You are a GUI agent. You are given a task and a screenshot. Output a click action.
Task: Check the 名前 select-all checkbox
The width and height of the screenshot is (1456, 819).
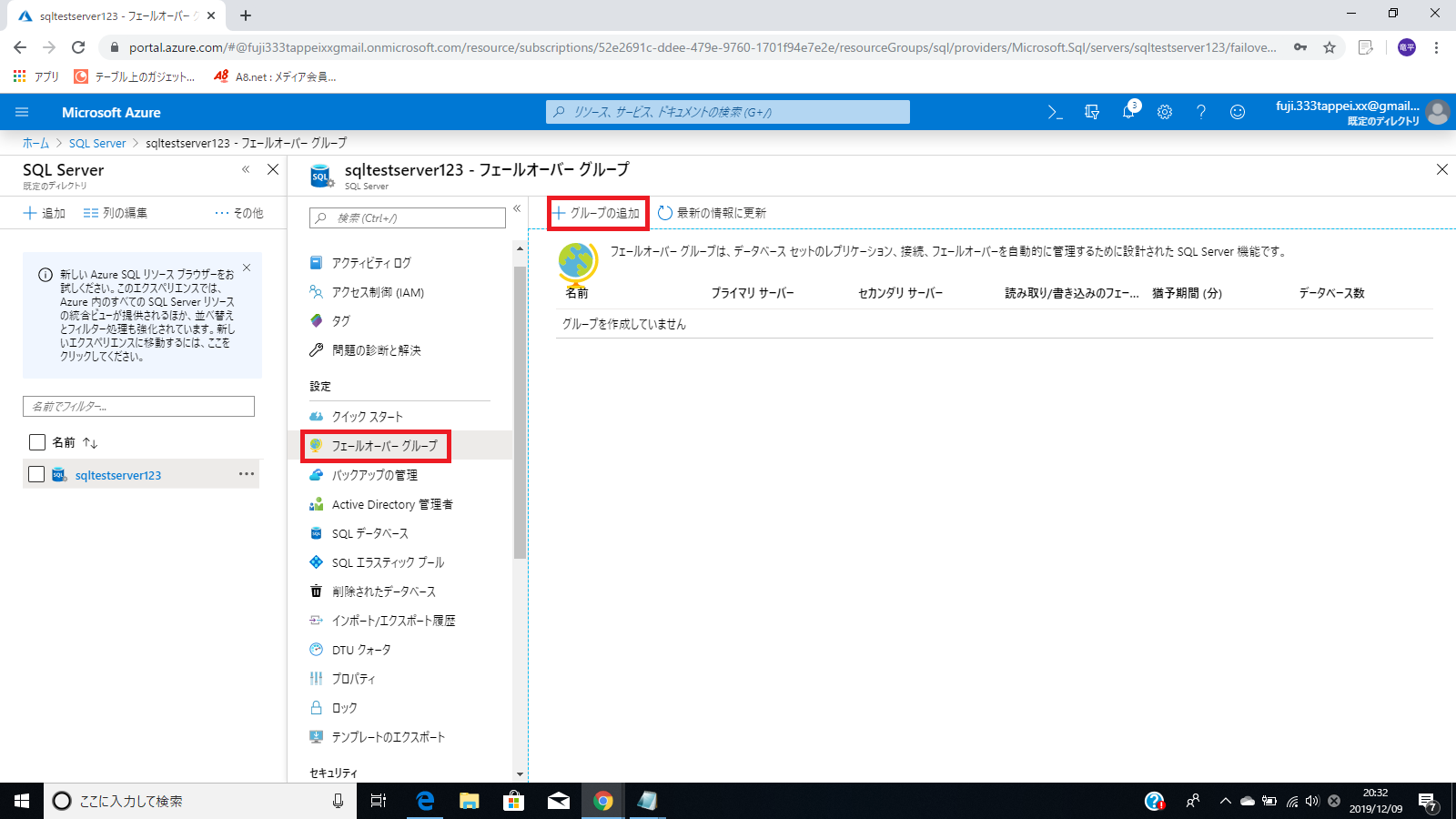36,442
